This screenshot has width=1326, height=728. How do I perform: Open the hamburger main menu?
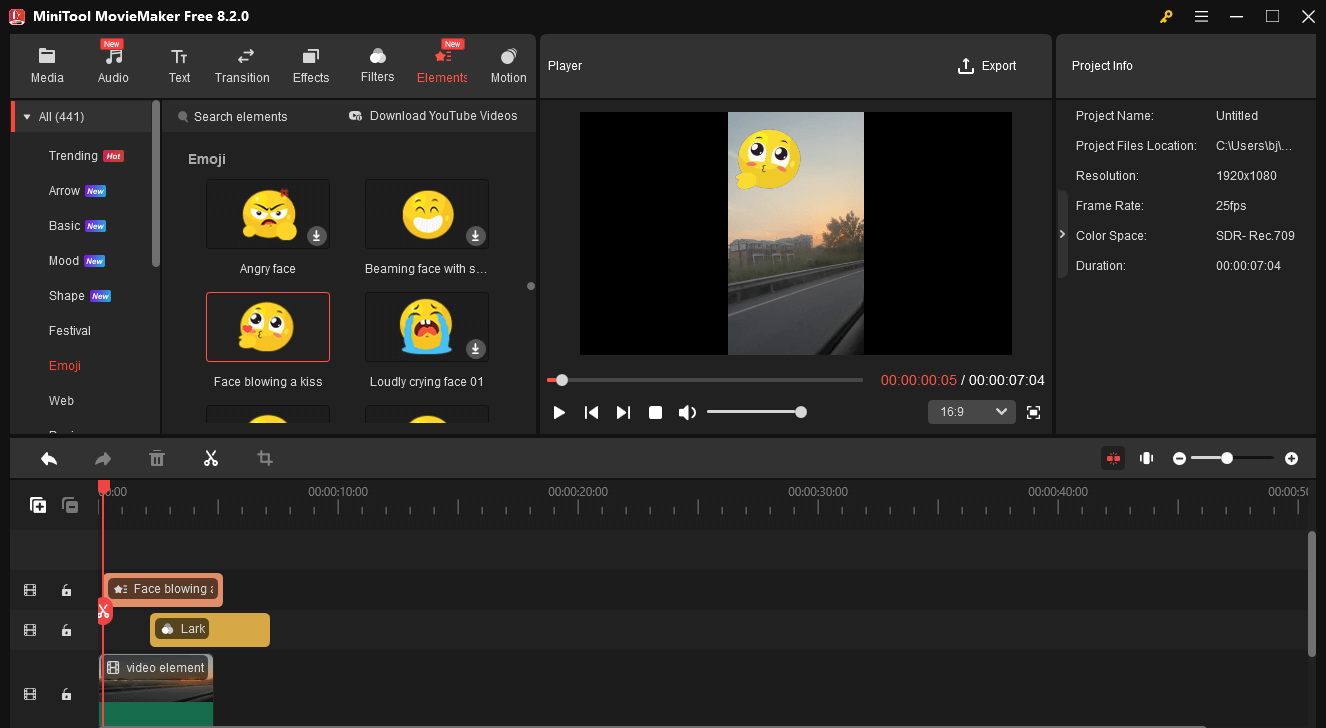1201,16
